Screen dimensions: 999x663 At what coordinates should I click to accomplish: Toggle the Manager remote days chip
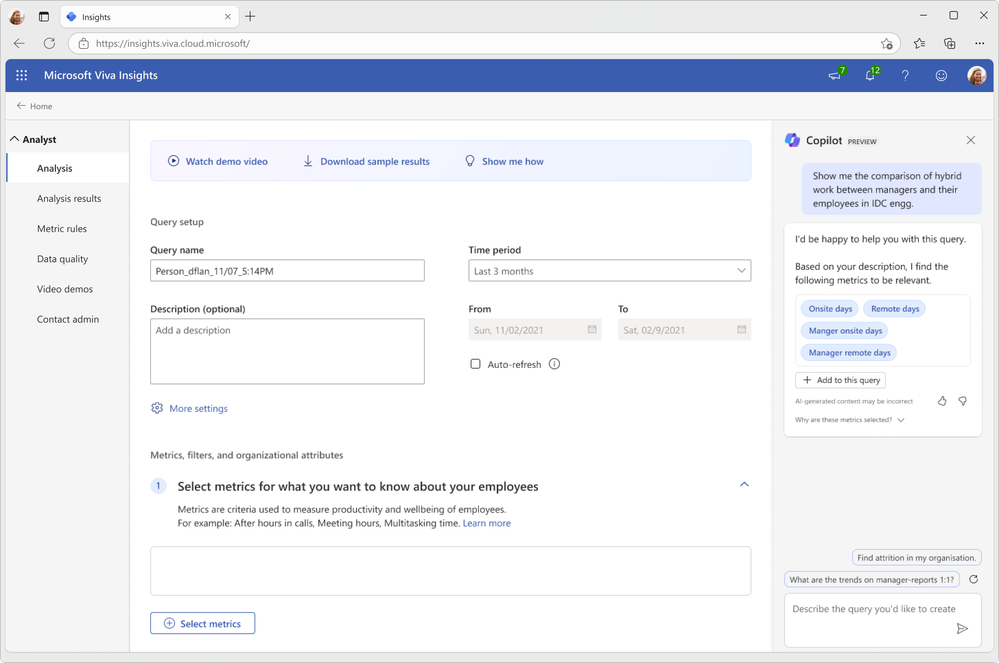(849, 352)
